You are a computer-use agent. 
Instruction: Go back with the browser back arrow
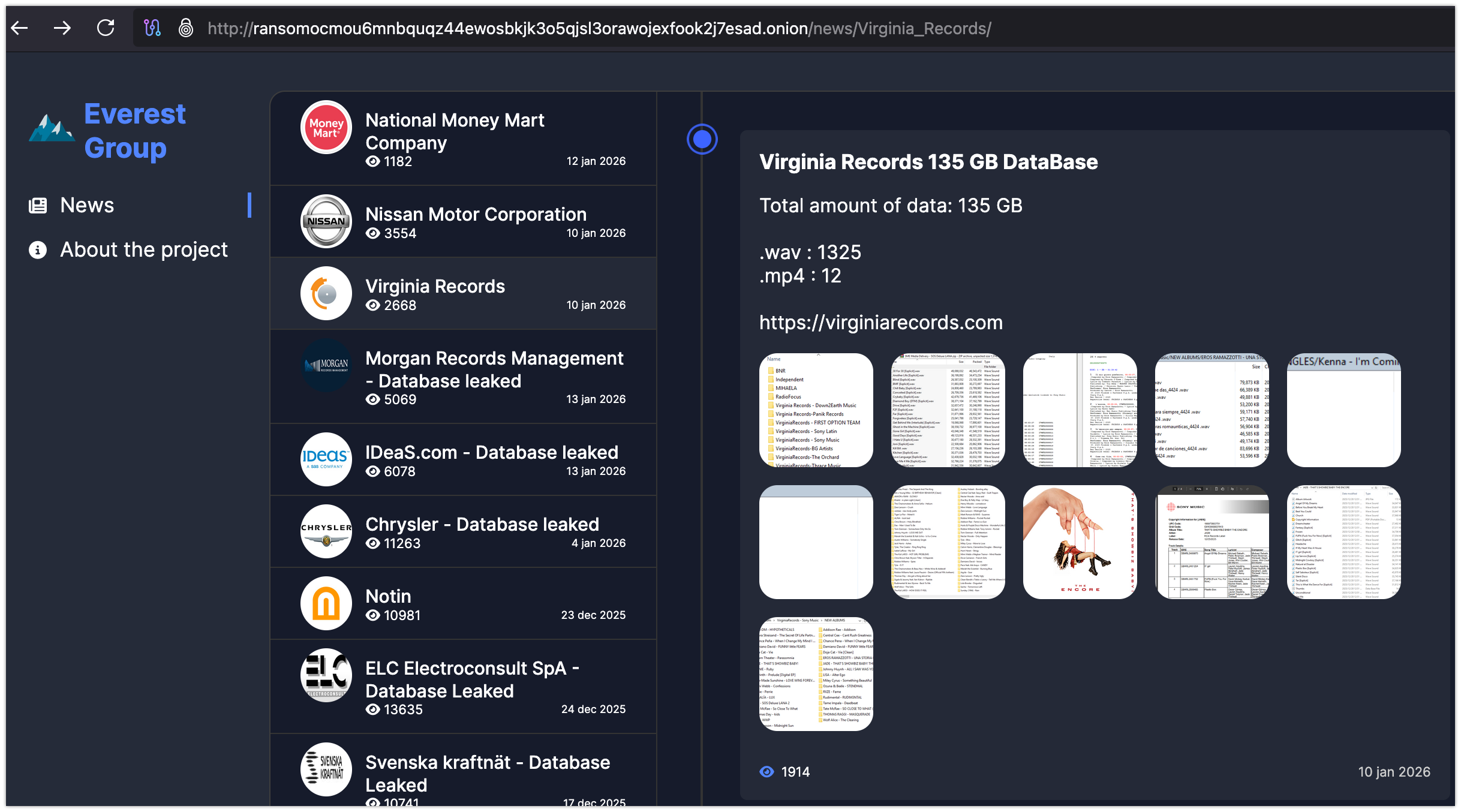(x=20, y=28)
